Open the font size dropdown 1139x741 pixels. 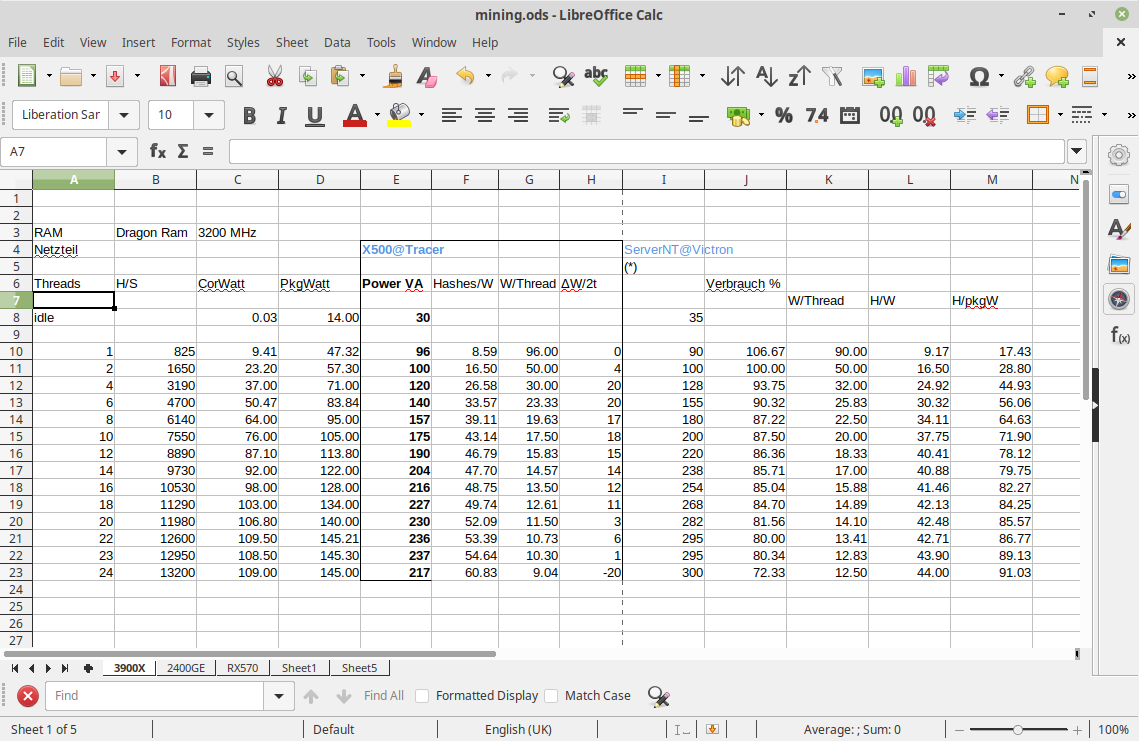coord(209,115)
